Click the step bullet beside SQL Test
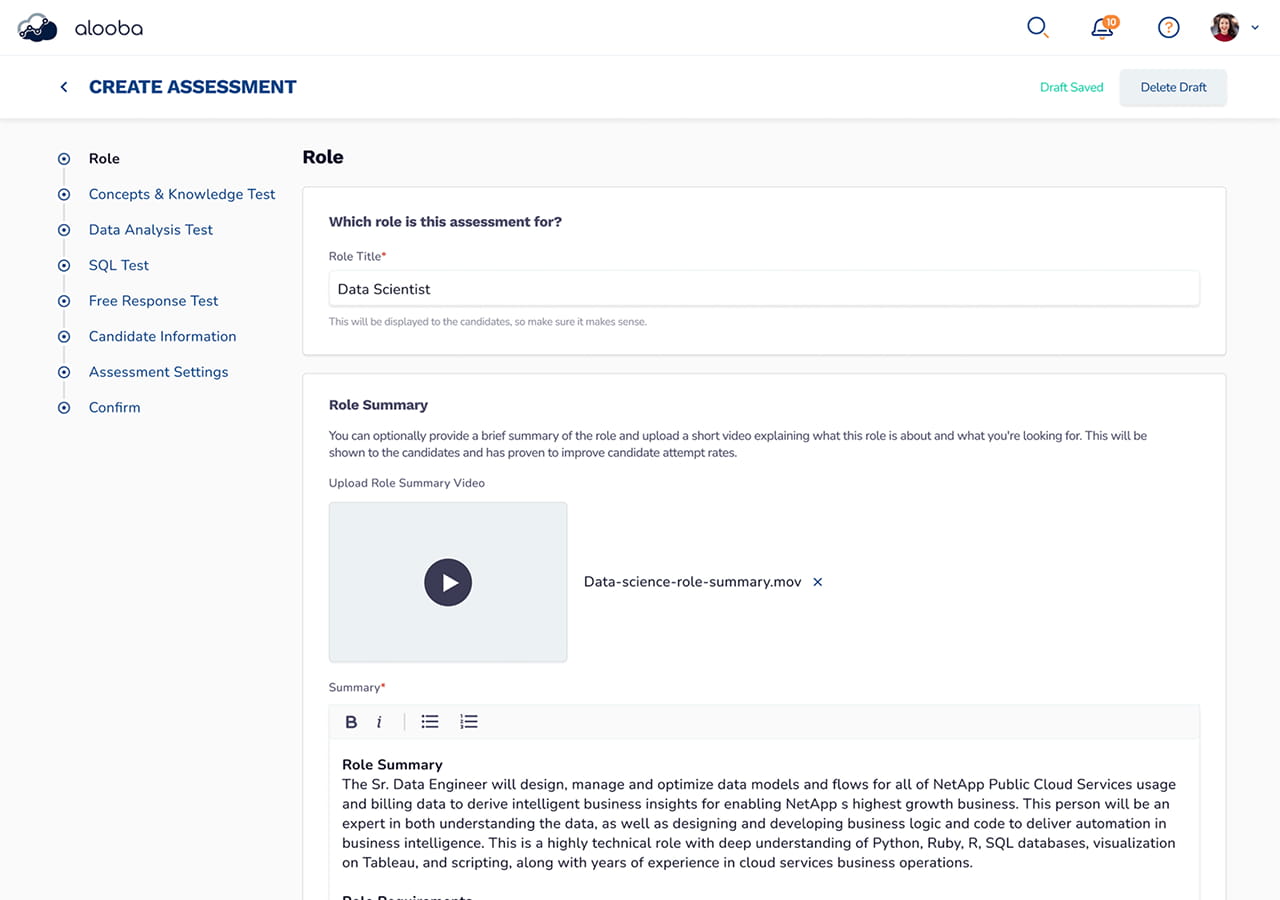The width and height of the screenshot is (1280, 900). (x=64, y=265)
